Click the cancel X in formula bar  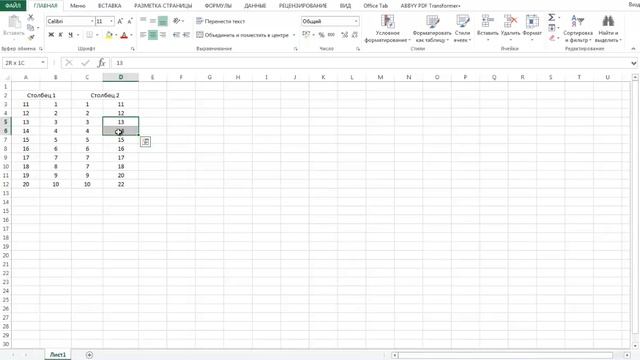coord(69,63)
